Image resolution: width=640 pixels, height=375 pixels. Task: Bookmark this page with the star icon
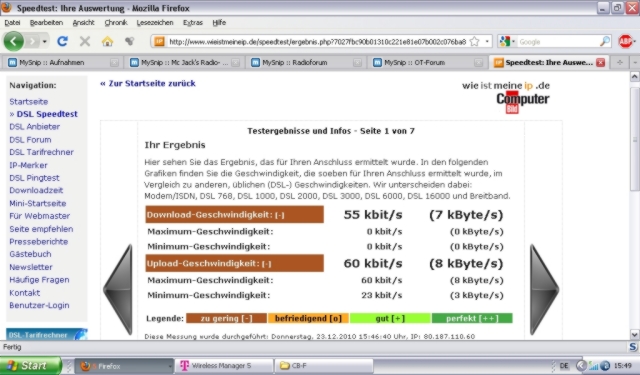(474, 42)
